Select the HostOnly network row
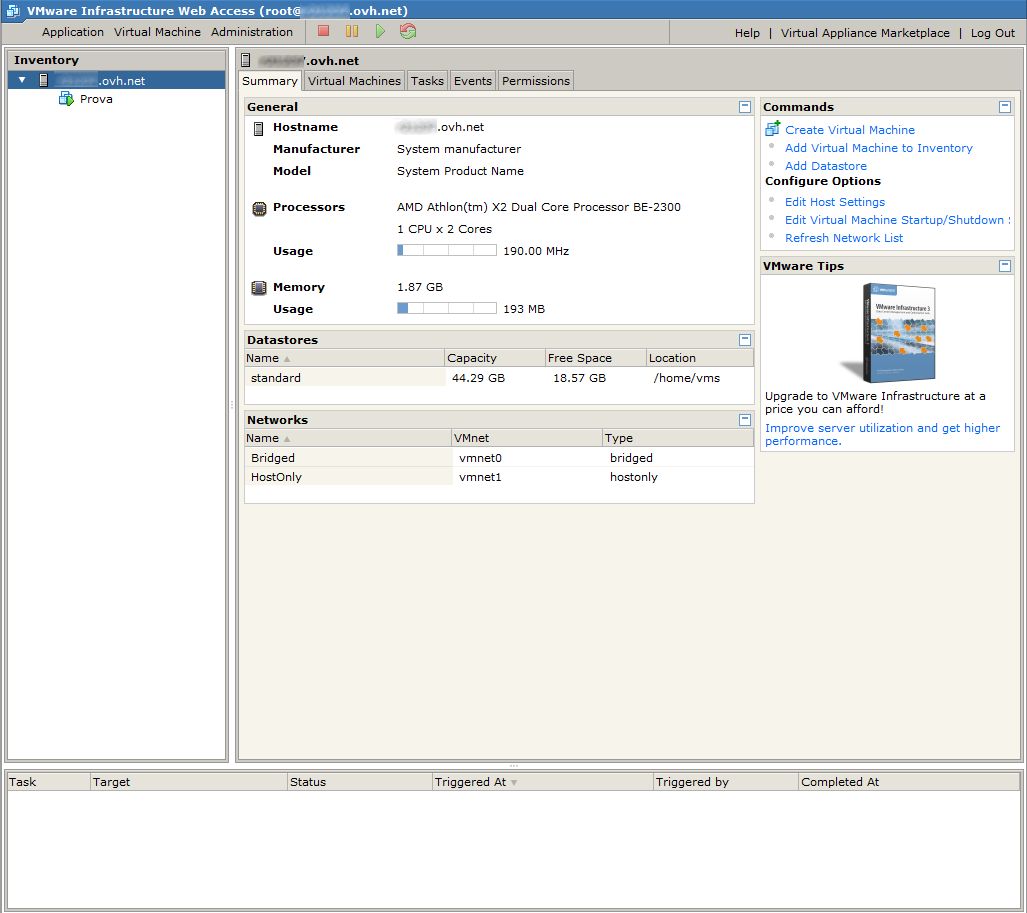1027x913 pixels. point(498,477)
